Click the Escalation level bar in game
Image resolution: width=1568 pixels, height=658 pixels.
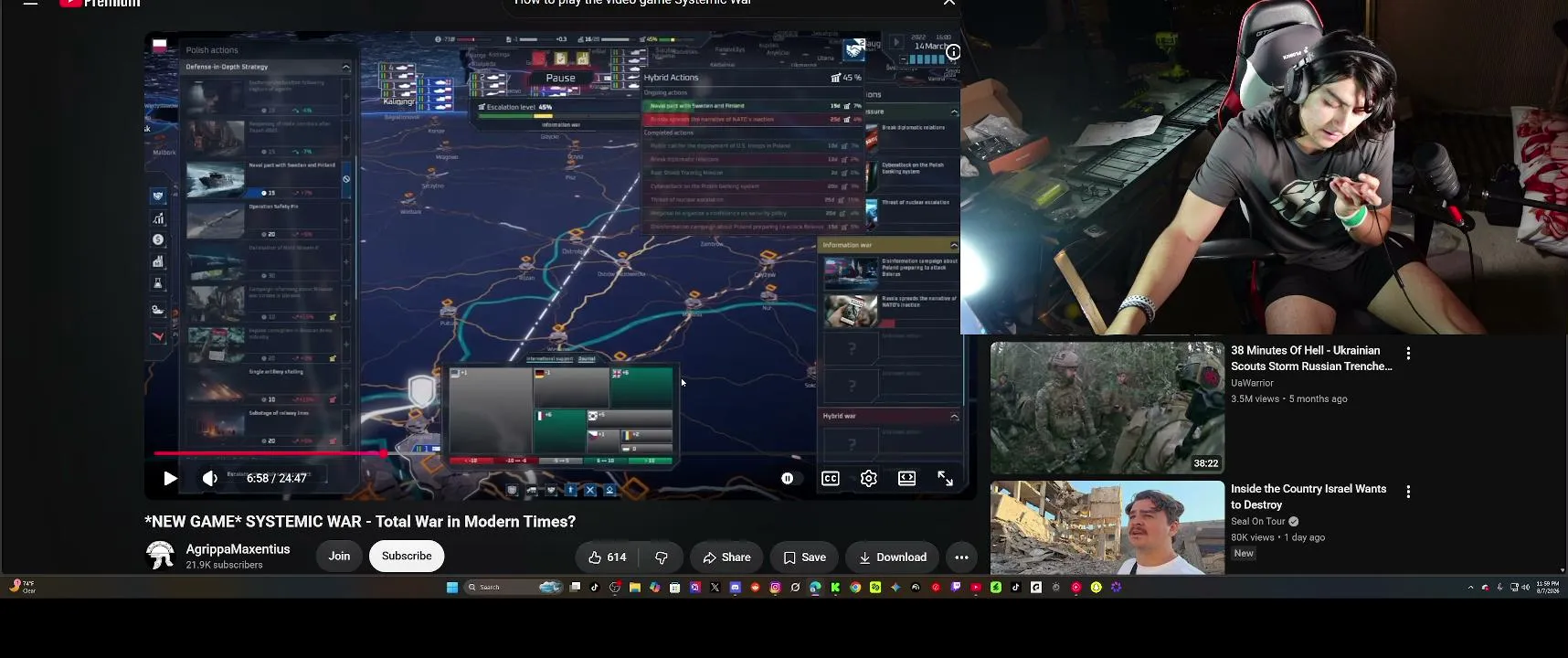[x=560, y=116]
